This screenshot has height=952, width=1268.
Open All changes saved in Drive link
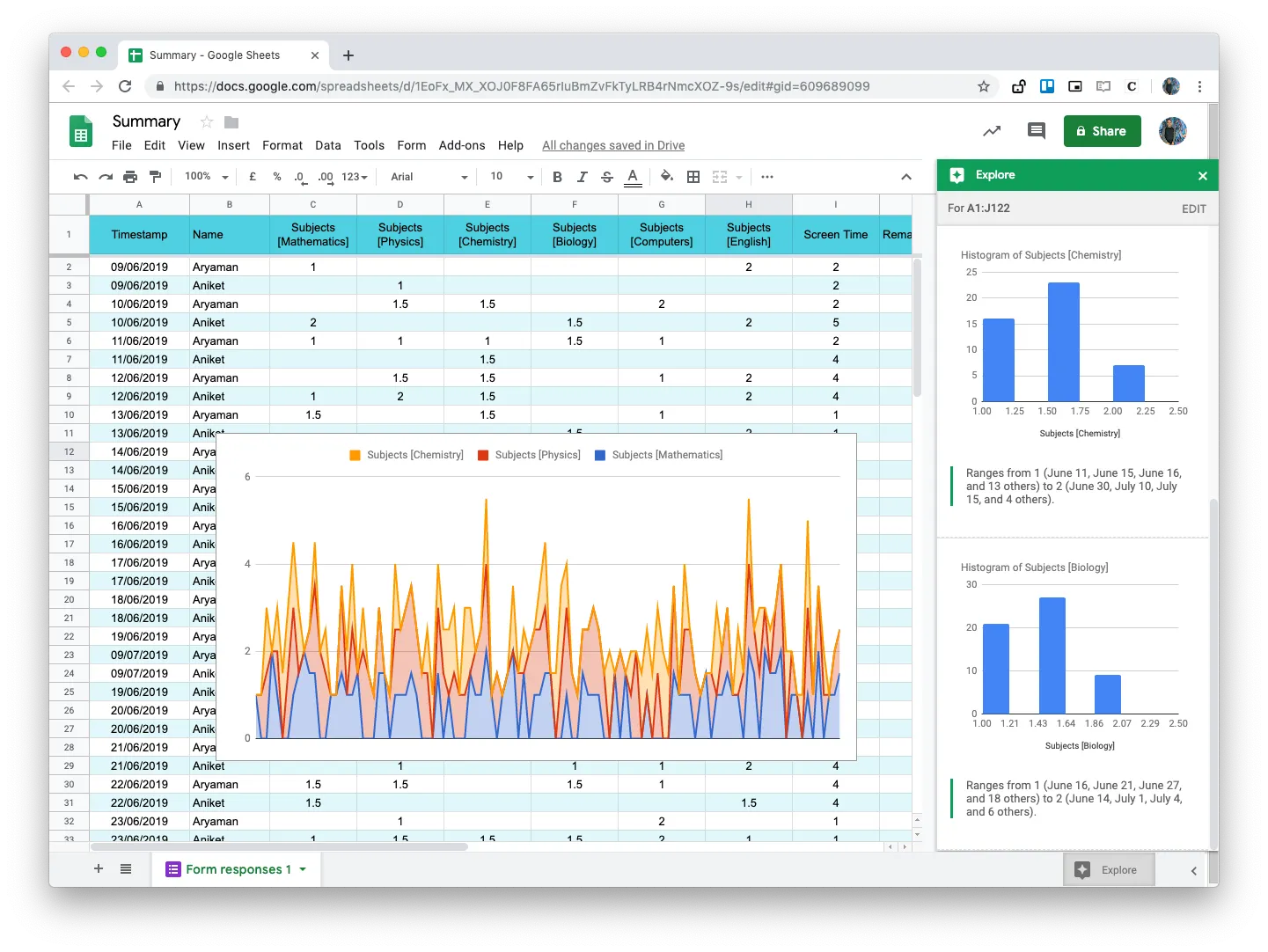point(612,145)
